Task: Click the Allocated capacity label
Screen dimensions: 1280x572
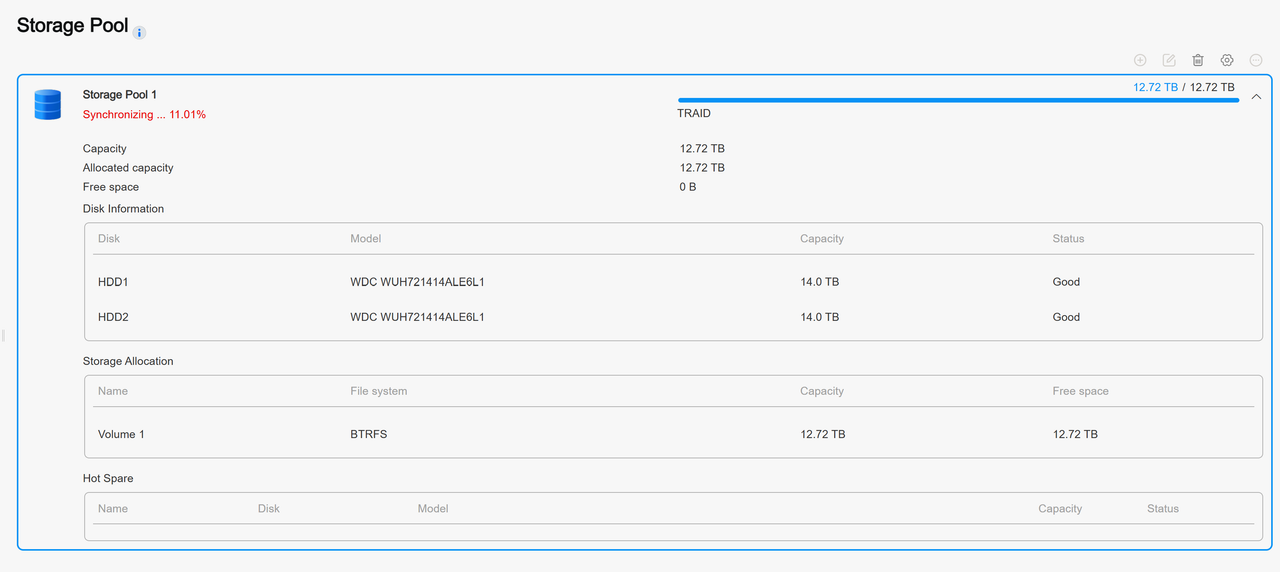Action: coord(128,168)
